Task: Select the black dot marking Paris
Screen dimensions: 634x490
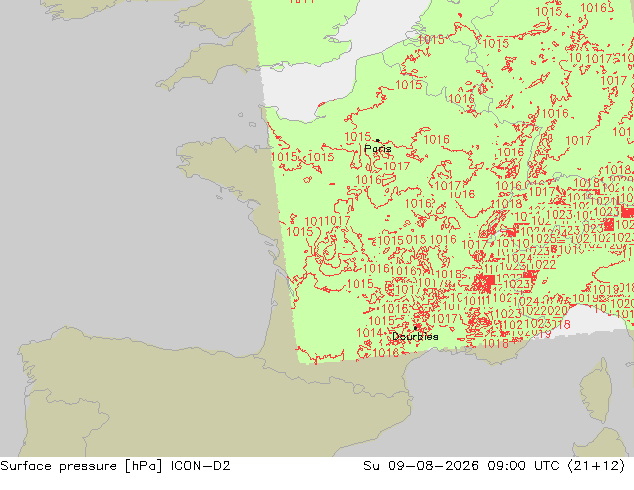Action: point(378,141)
